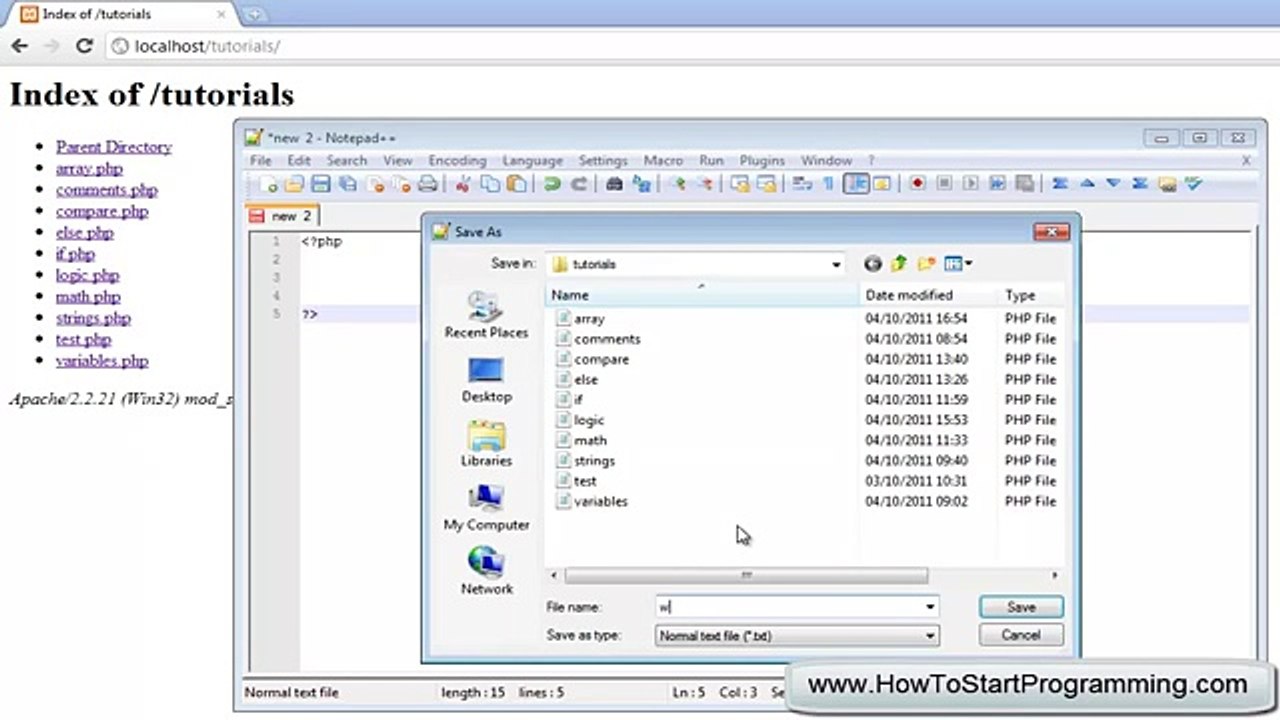
Task: Select the math file in list
Action: 590,440
